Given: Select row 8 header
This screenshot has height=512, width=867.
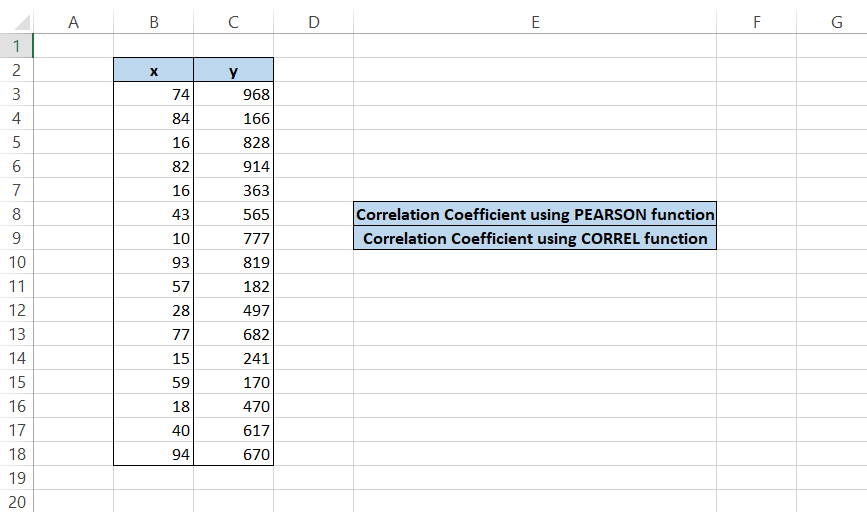Looking at the screenshot, I should 16,214.
